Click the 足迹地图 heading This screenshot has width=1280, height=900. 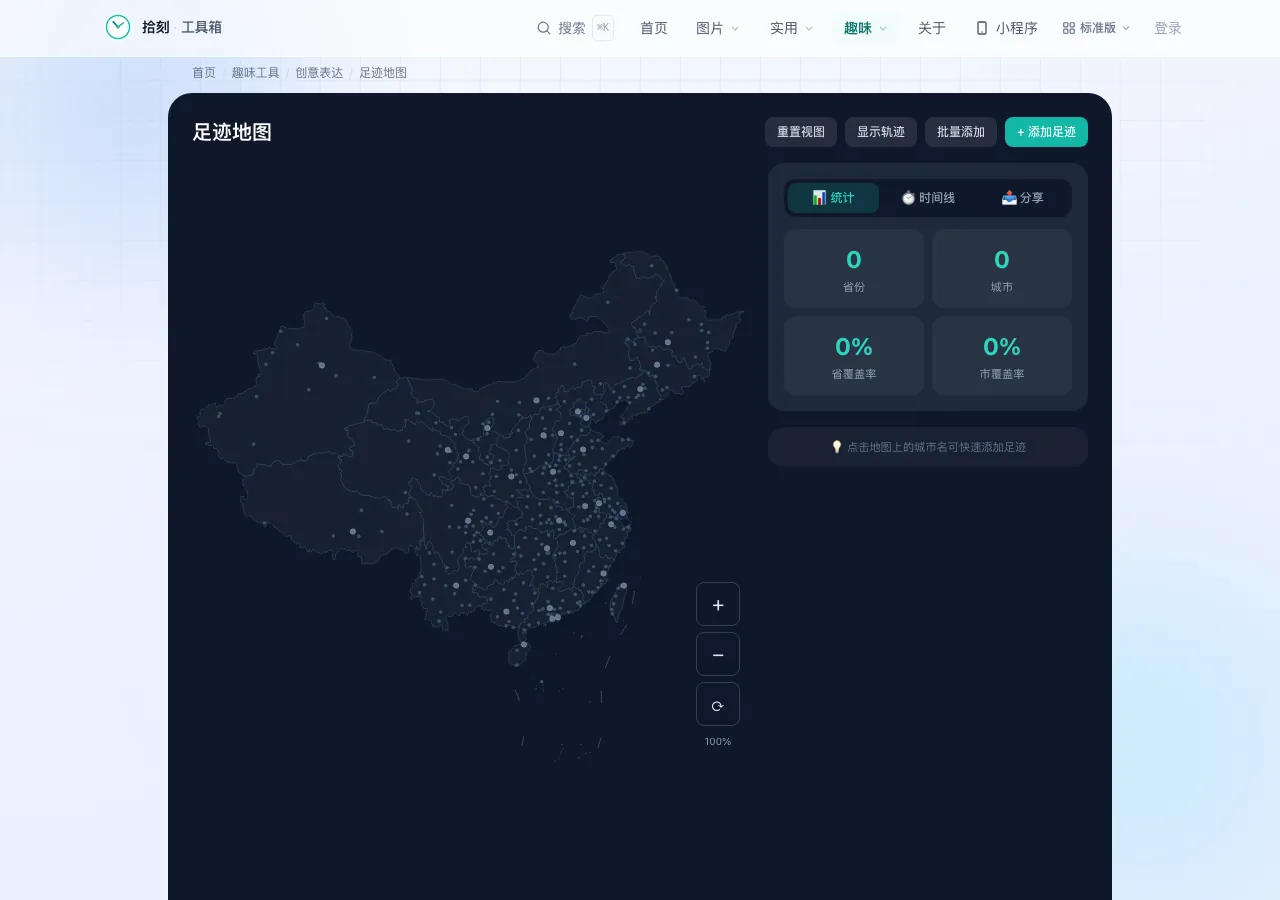(x=232, y=132)
